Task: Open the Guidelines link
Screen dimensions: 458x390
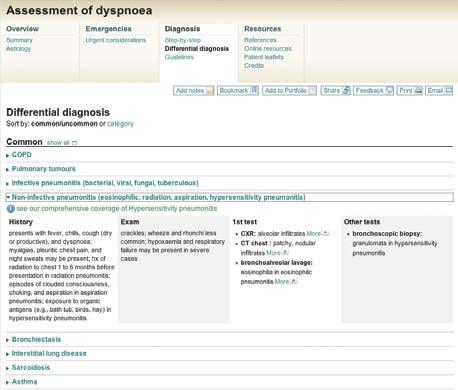Action: tap(179, 57)
